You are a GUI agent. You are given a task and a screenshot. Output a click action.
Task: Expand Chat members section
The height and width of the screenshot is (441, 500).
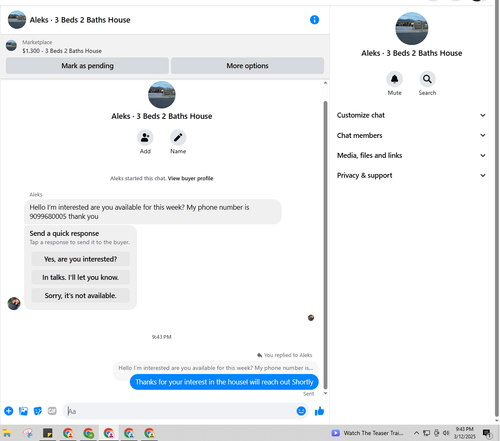click(411, 135)
